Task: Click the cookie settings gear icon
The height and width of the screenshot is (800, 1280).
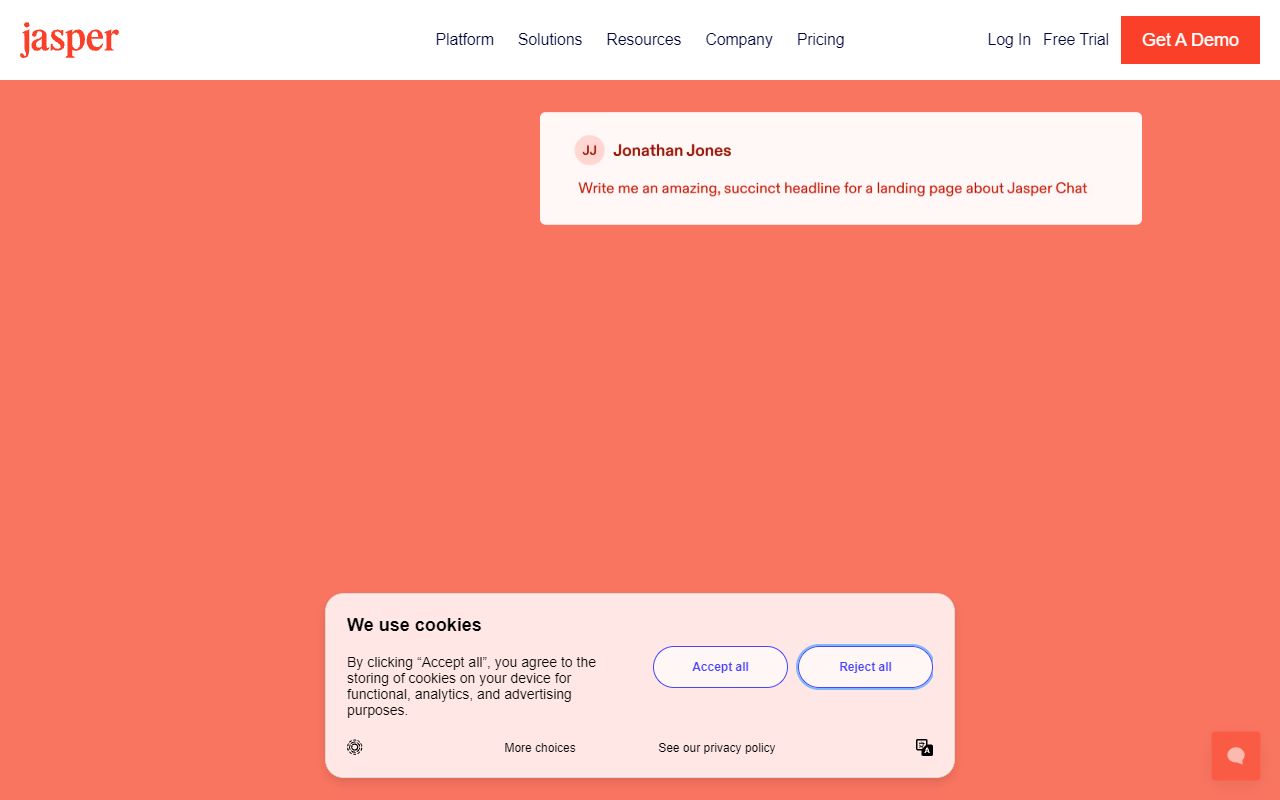Action: tap(354, 747)
